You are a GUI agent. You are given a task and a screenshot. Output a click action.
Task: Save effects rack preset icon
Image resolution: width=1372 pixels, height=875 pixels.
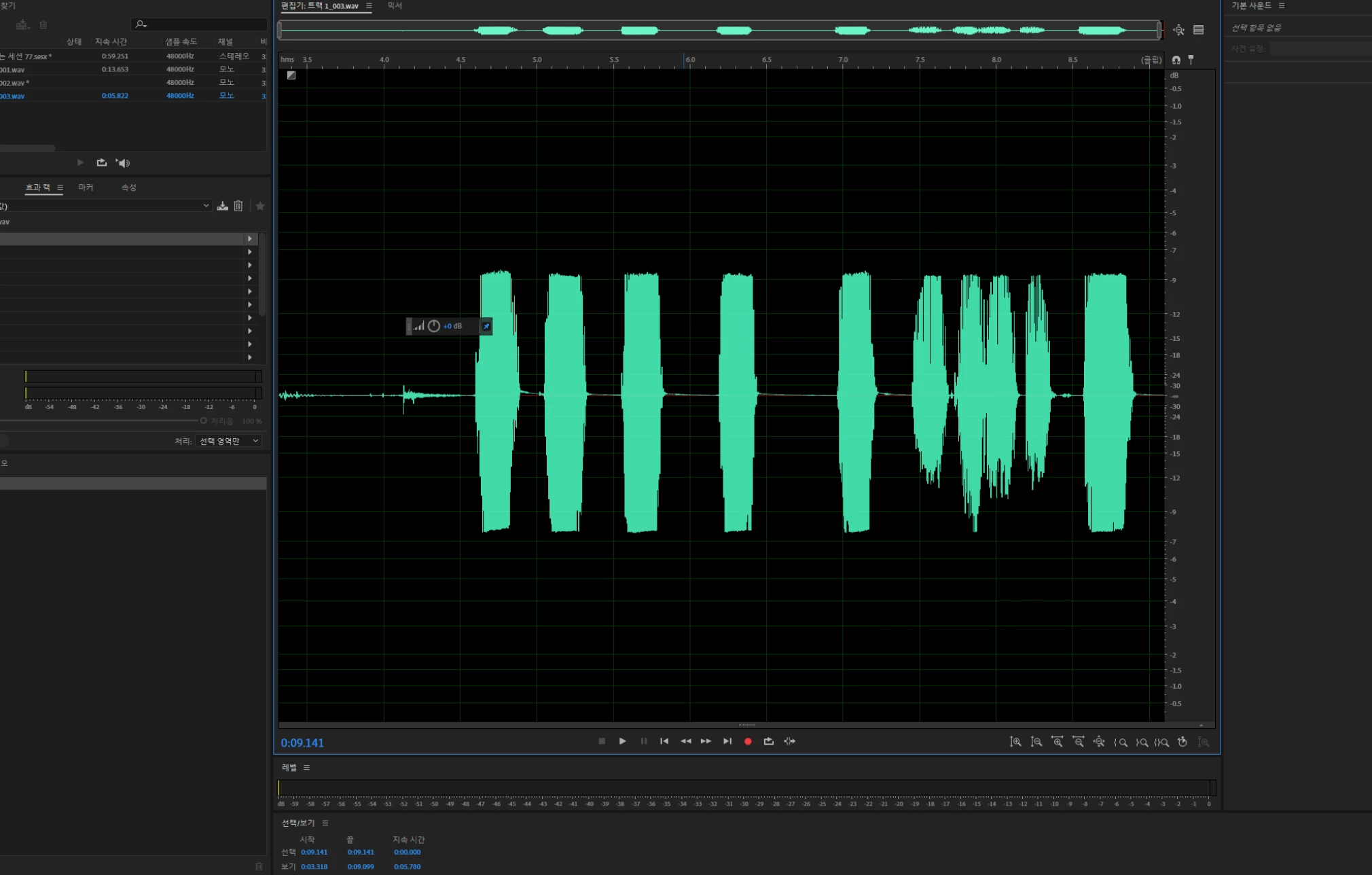pyautogui.click(x=222, y=206)
